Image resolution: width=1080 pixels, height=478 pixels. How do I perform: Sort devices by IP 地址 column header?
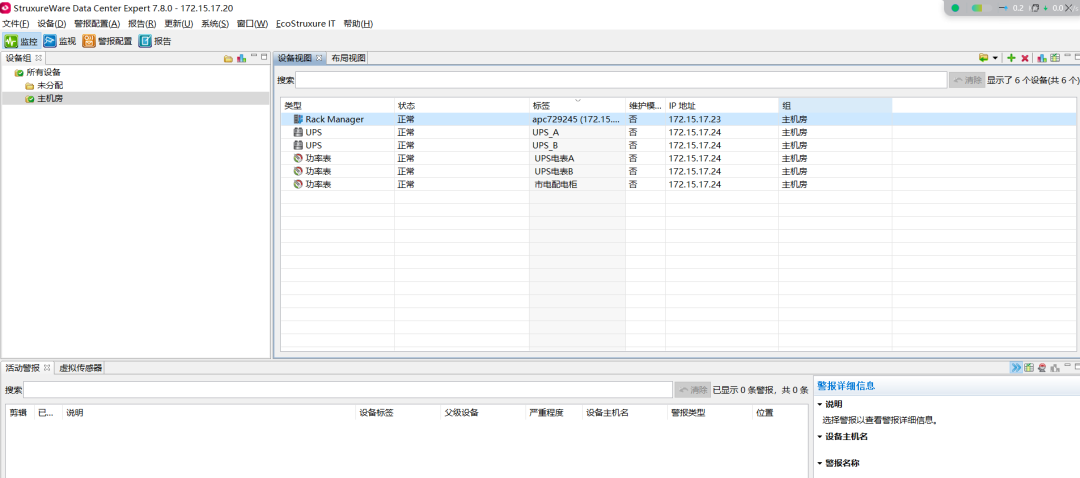click(x=722, y=106)
